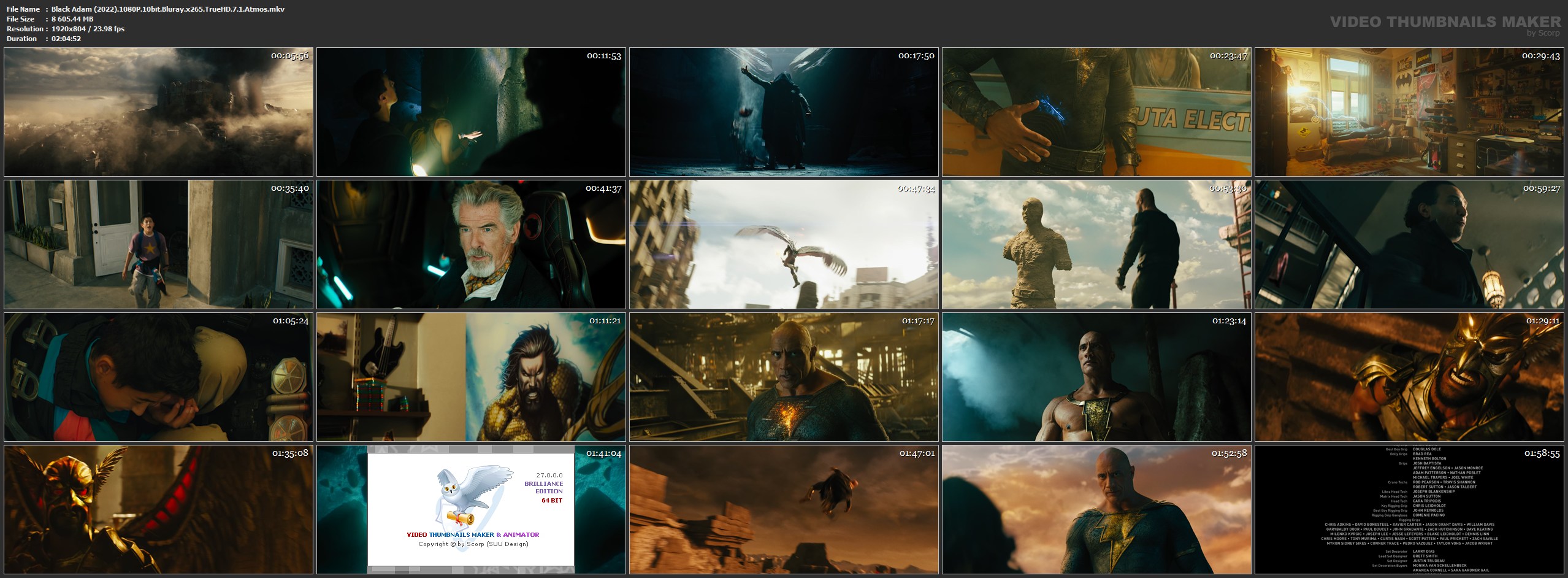Select the golden helmet thumbnail at 01:29:11
Image resolution: width=1568 pixels, height=578 pixels.
(1409, 377)
